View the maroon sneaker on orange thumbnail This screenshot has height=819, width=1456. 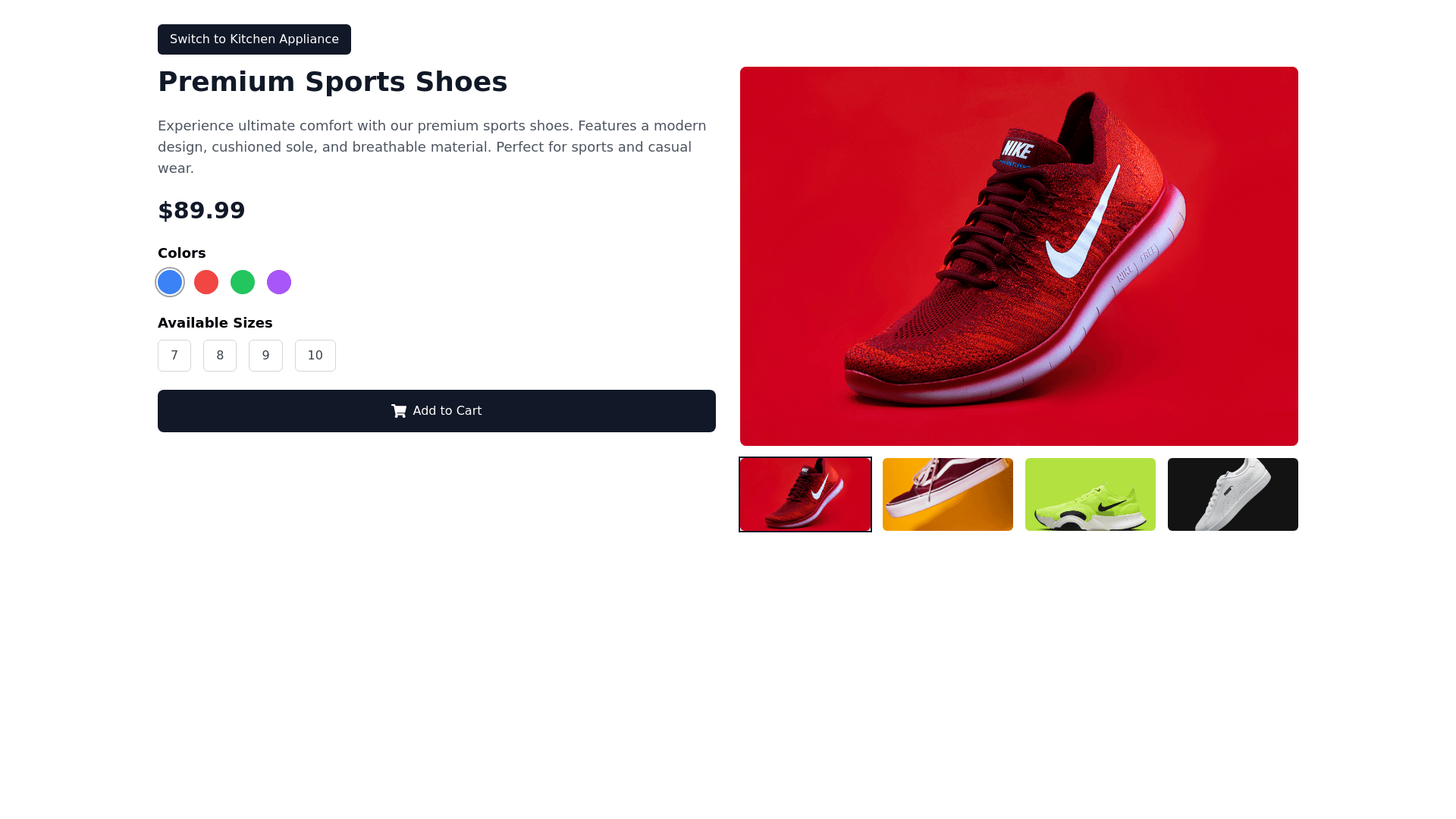(948, 494)
